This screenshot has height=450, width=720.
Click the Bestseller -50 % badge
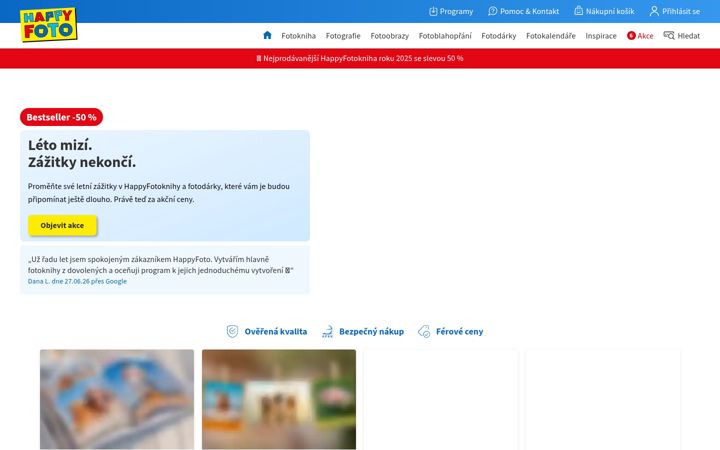coord(61,117)
